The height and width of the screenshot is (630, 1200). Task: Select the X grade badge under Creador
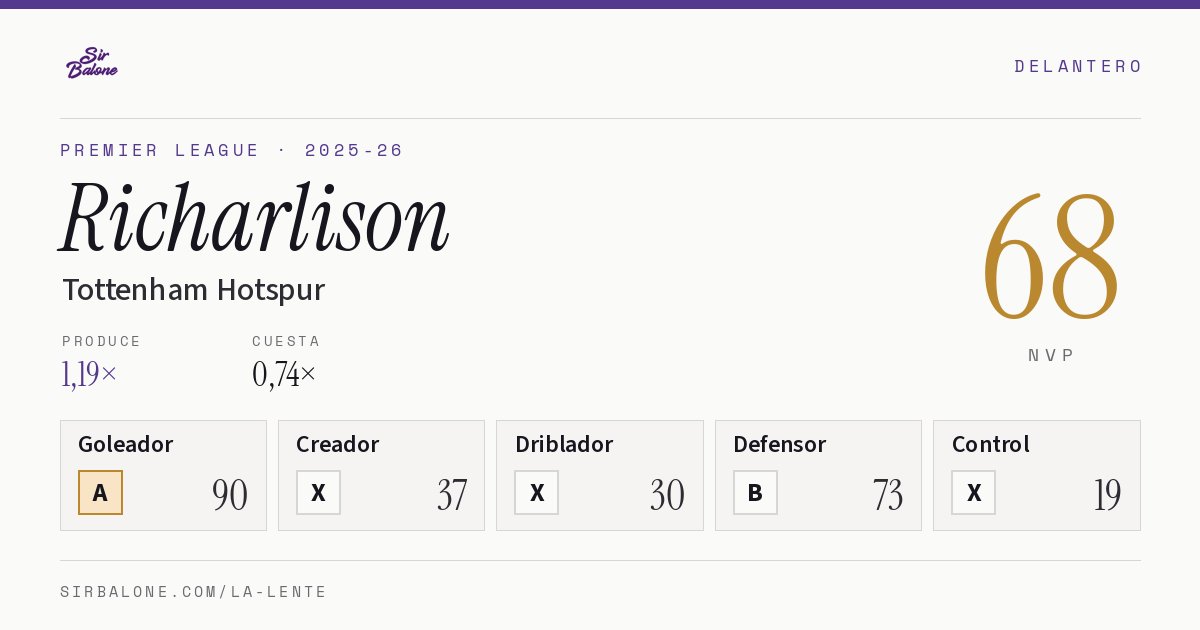pos(318,492)
